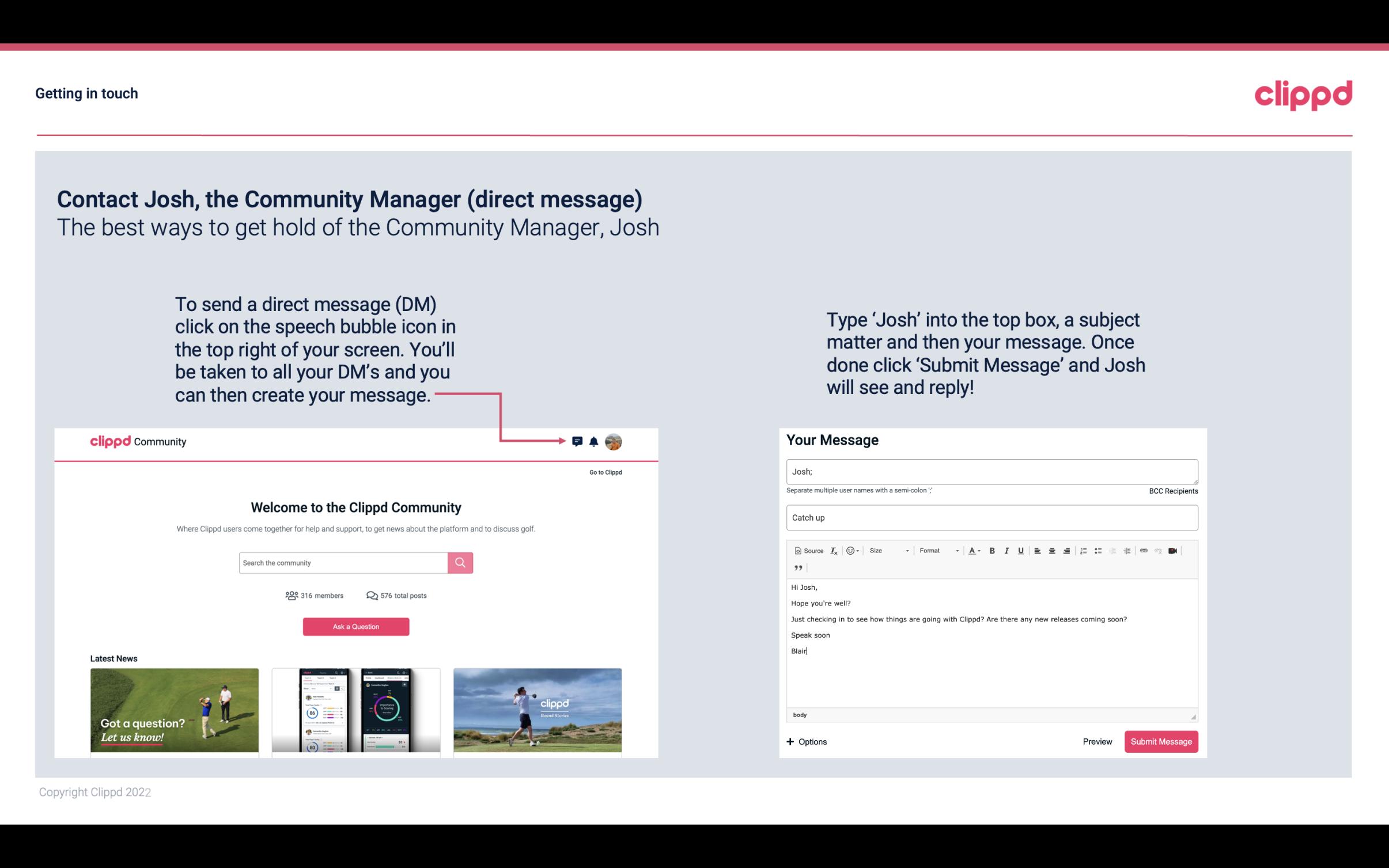Expand the Options panel below message
The image size is (1389, 868).
click(807, 741)
